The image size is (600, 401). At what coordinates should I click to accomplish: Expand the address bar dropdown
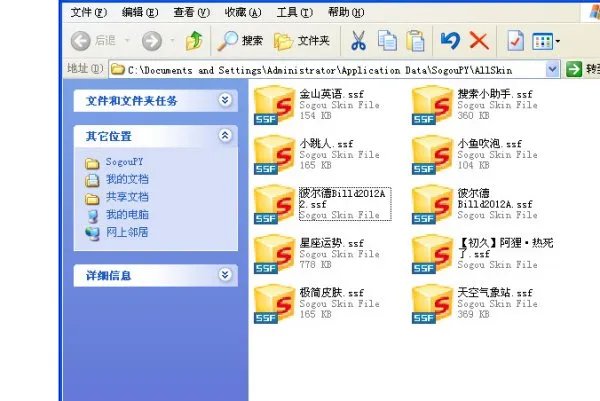click(x=553, y=69)
